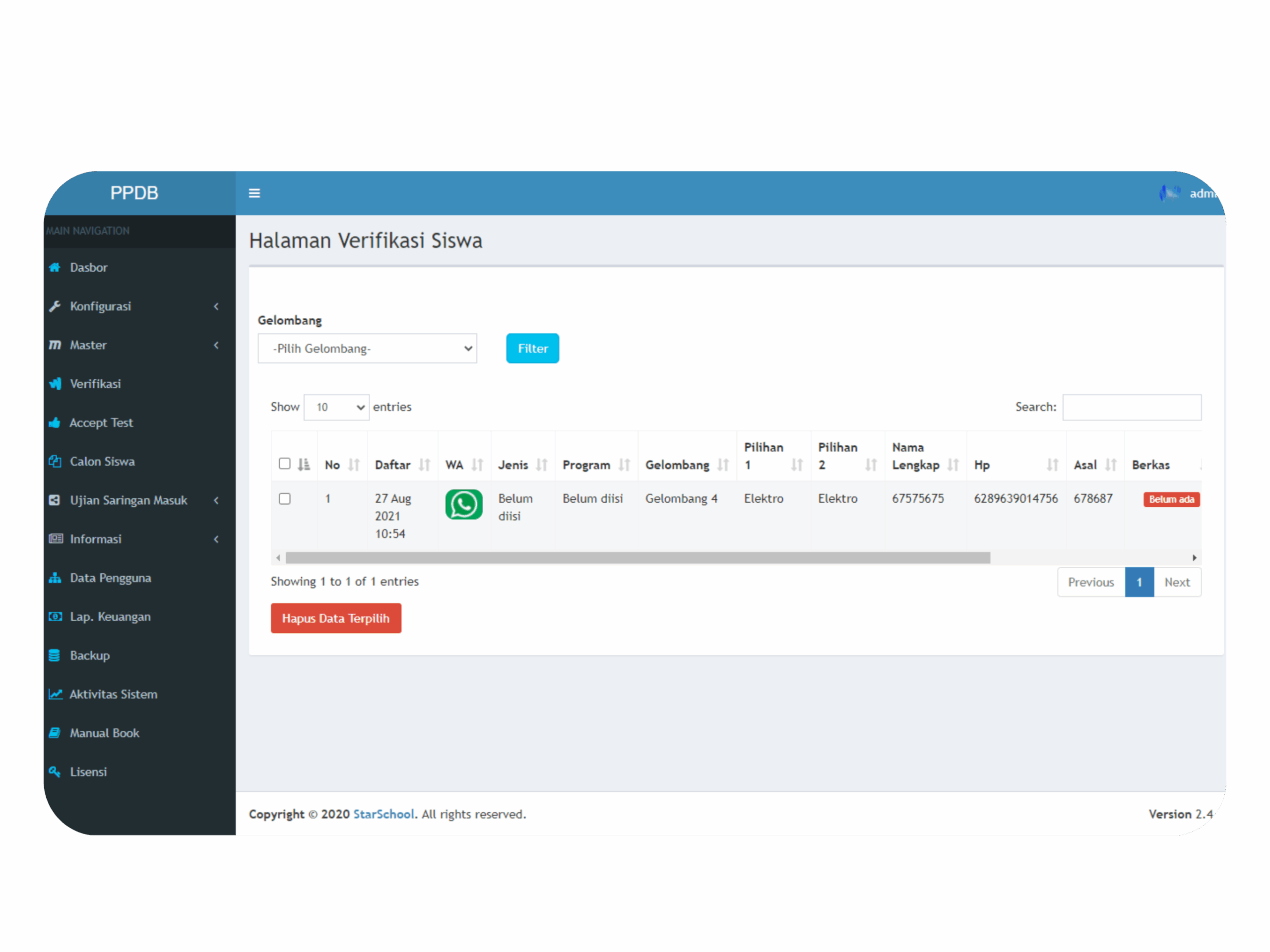Click the Backup database icon
This screenshot has height=952, width=1270.
55,655
